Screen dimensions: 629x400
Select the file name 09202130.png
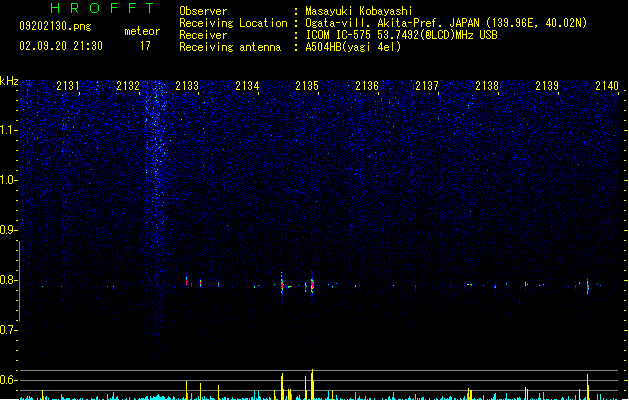coord(55,26)
